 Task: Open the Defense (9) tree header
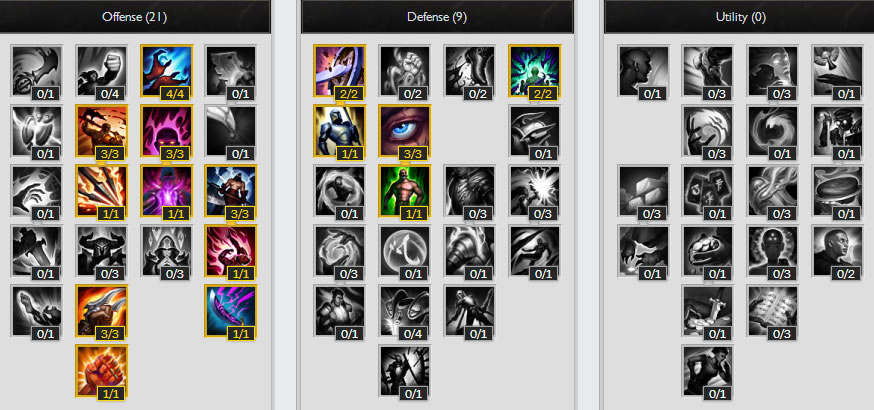[x=437, y=17]
